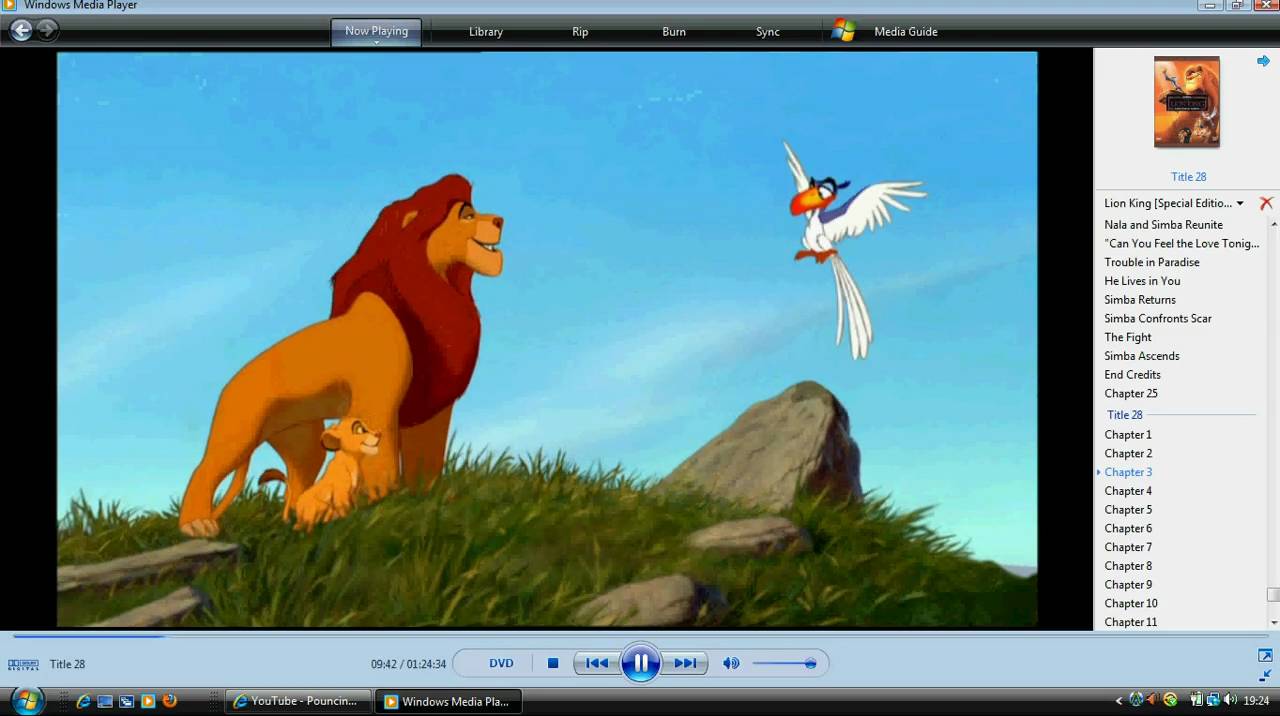Launch Media Player from quick launch
Viewport: 1280px width, 716px height.
click(148, 701)
